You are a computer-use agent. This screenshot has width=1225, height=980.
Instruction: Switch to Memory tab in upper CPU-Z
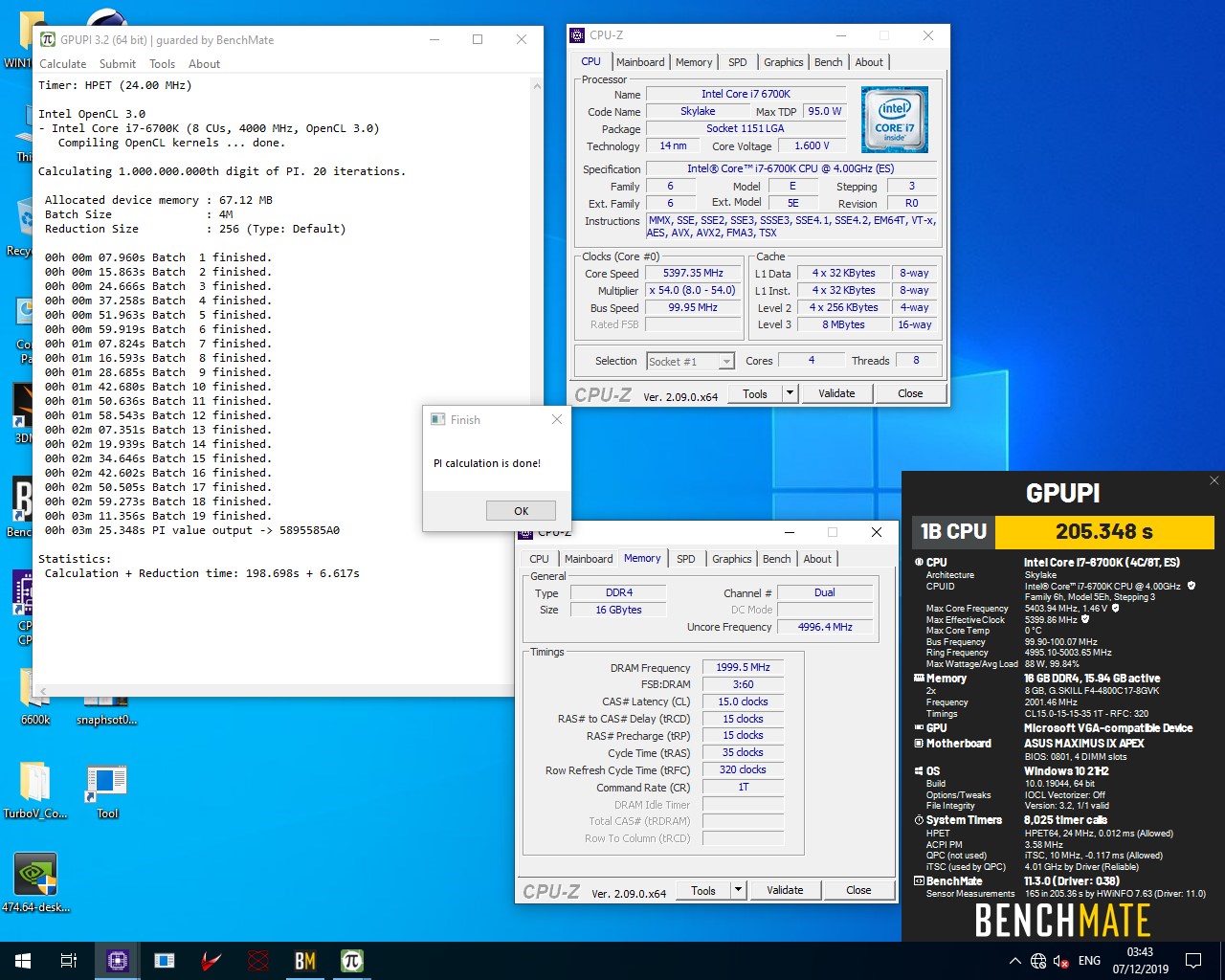click(x=694, y=62)
